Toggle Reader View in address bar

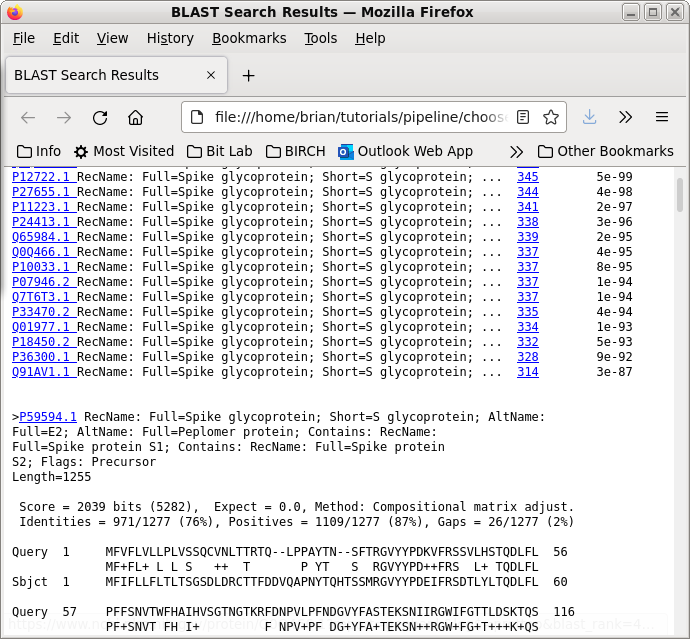click(524, 117)
